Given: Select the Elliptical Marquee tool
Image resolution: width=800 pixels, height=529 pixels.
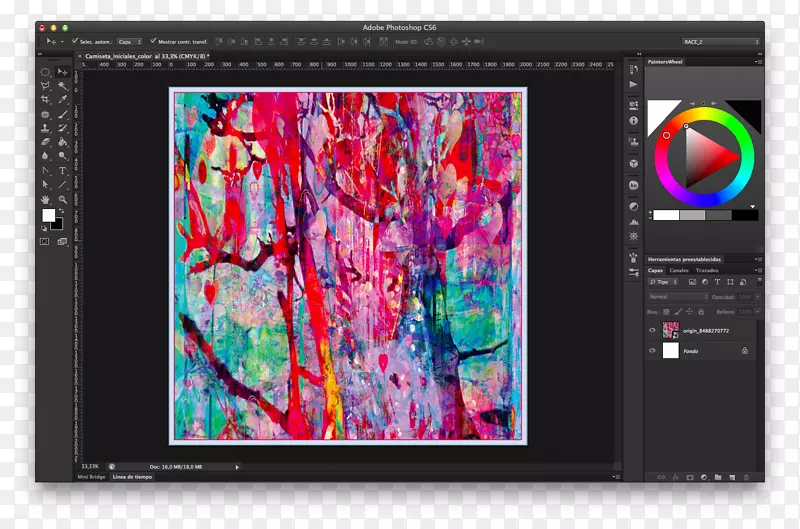Looking at the screenshot, I should point(45,73).
